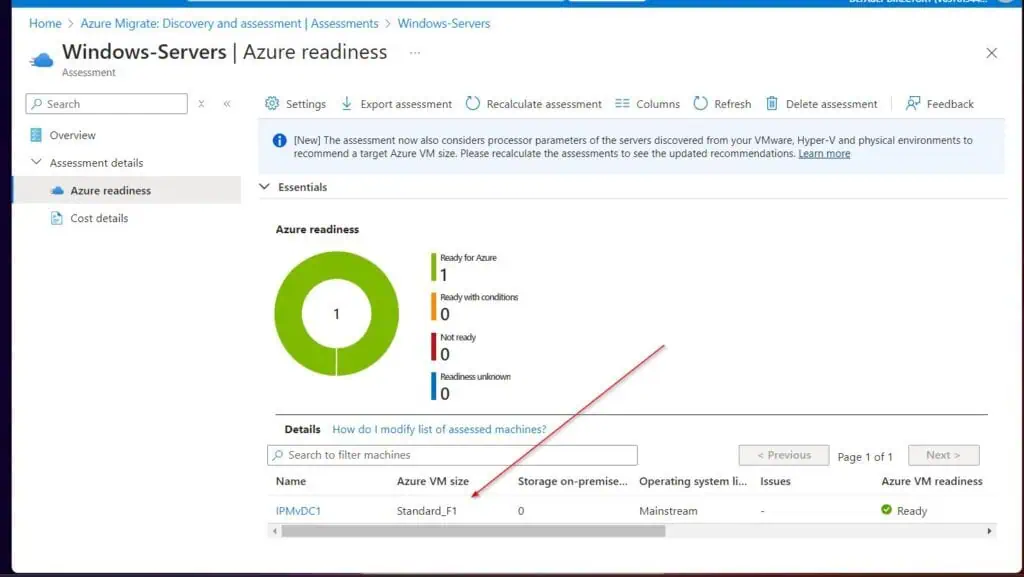Click Delete assessment label
1024x577 pixels.
tap(831, 104)
